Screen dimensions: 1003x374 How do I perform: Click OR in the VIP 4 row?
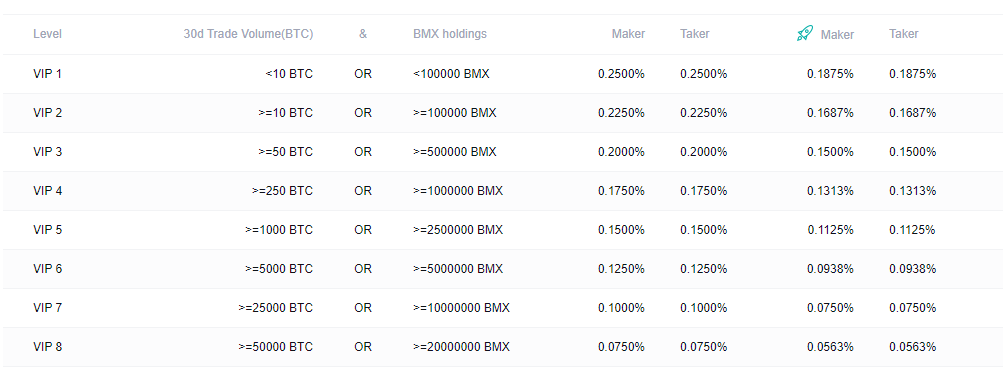[363, 191]
